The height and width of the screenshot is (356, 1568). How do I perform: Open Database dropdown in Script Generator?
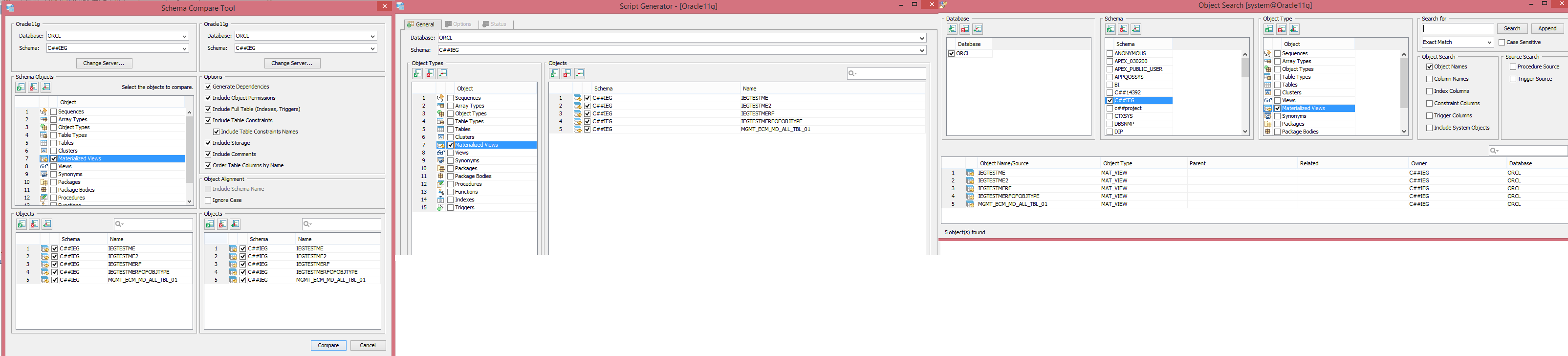[921, 38]
